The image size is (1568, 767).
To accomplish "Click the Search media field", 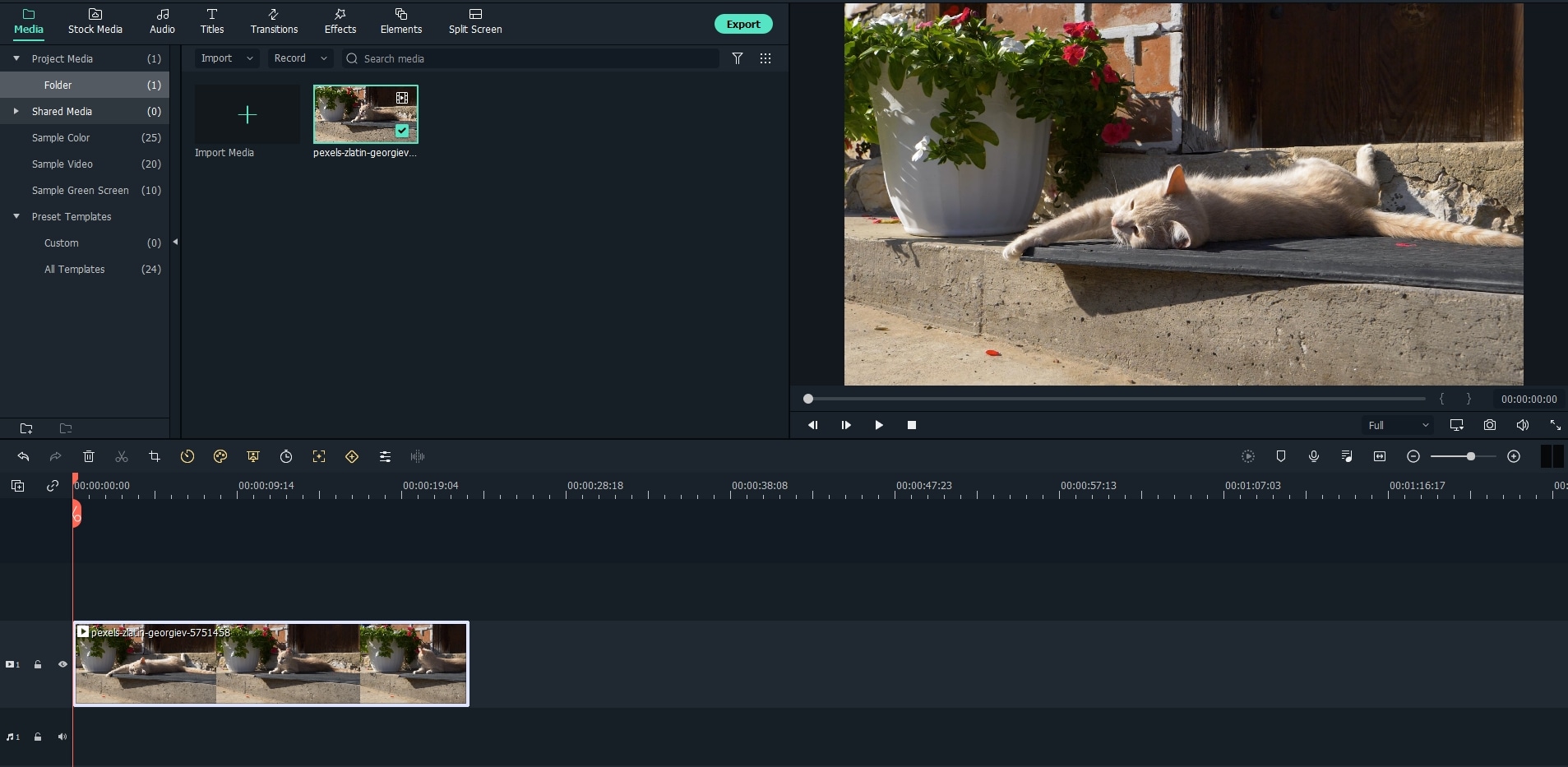I will [530, 58].
